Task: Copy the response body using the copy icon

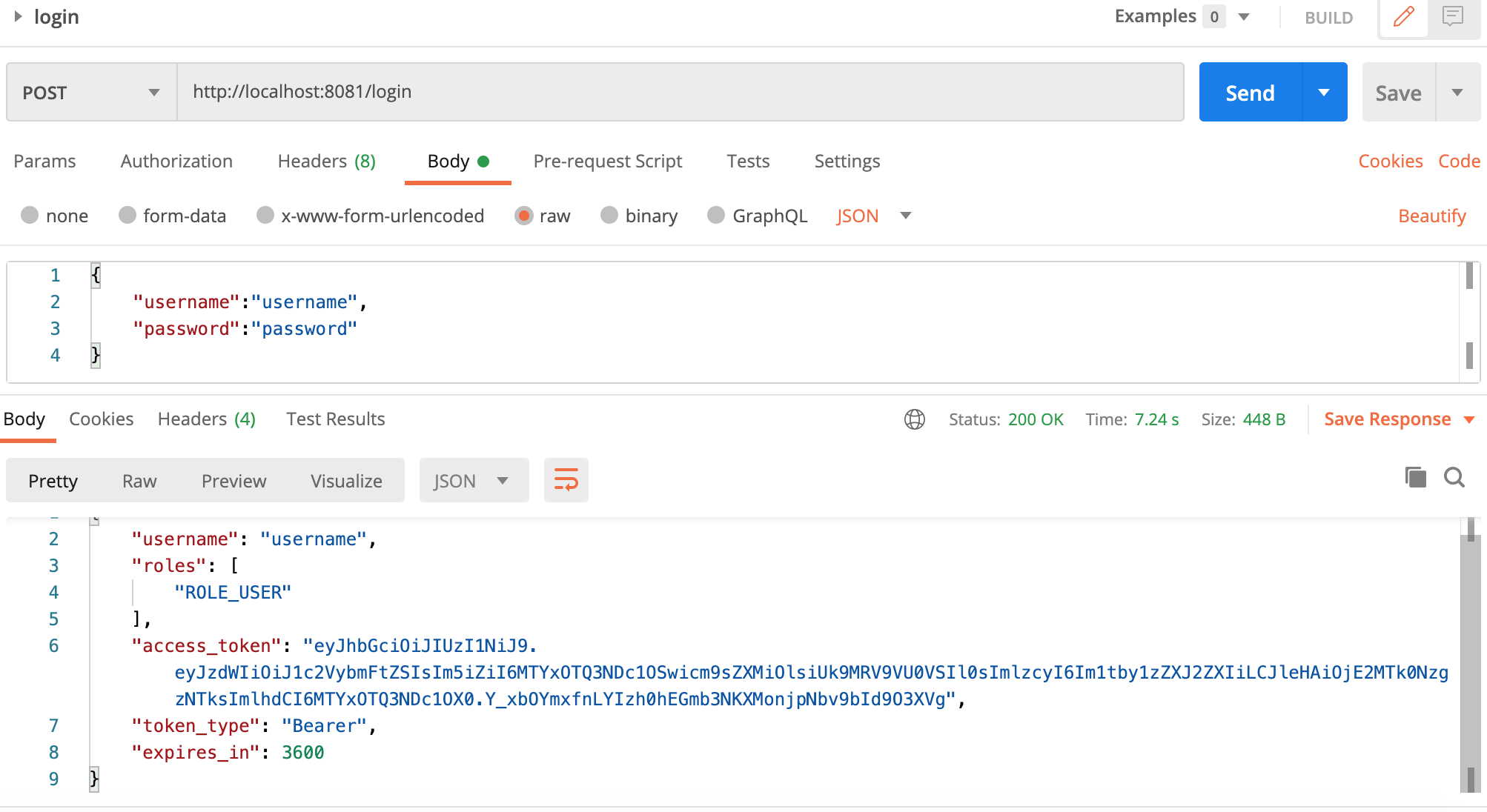Action: click(1415, 478)
